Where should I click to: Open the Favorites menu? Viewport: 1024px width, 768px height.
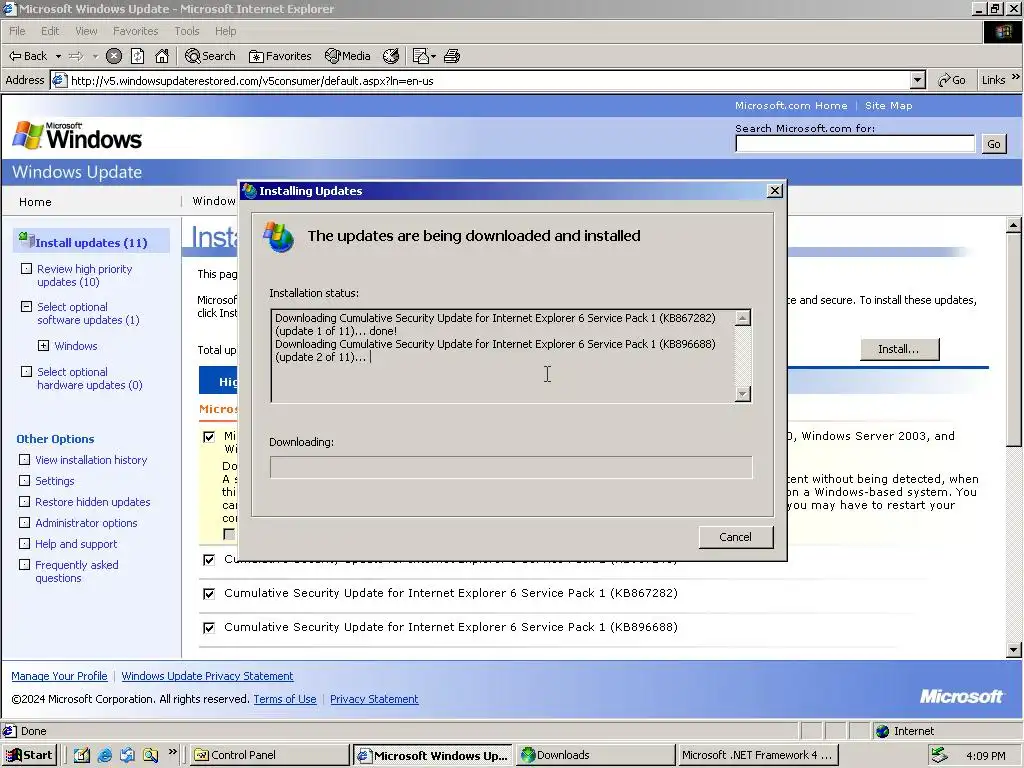(135, 31)
